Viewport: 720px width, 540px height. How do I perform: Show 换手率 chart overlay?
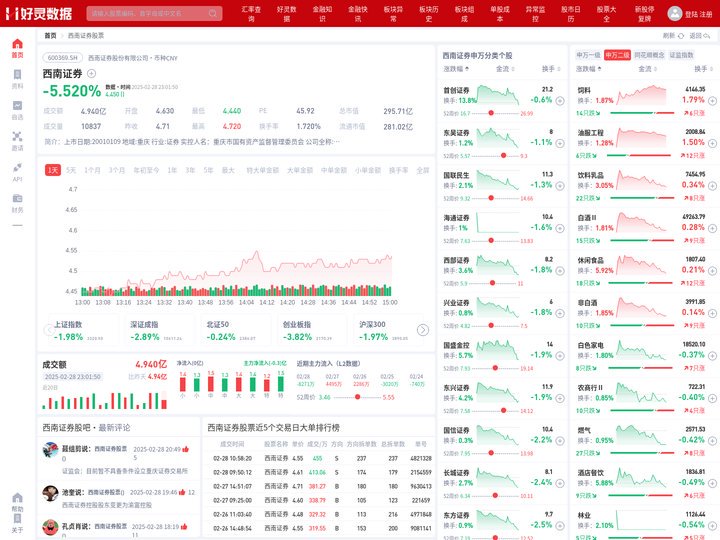click(399, 170)
